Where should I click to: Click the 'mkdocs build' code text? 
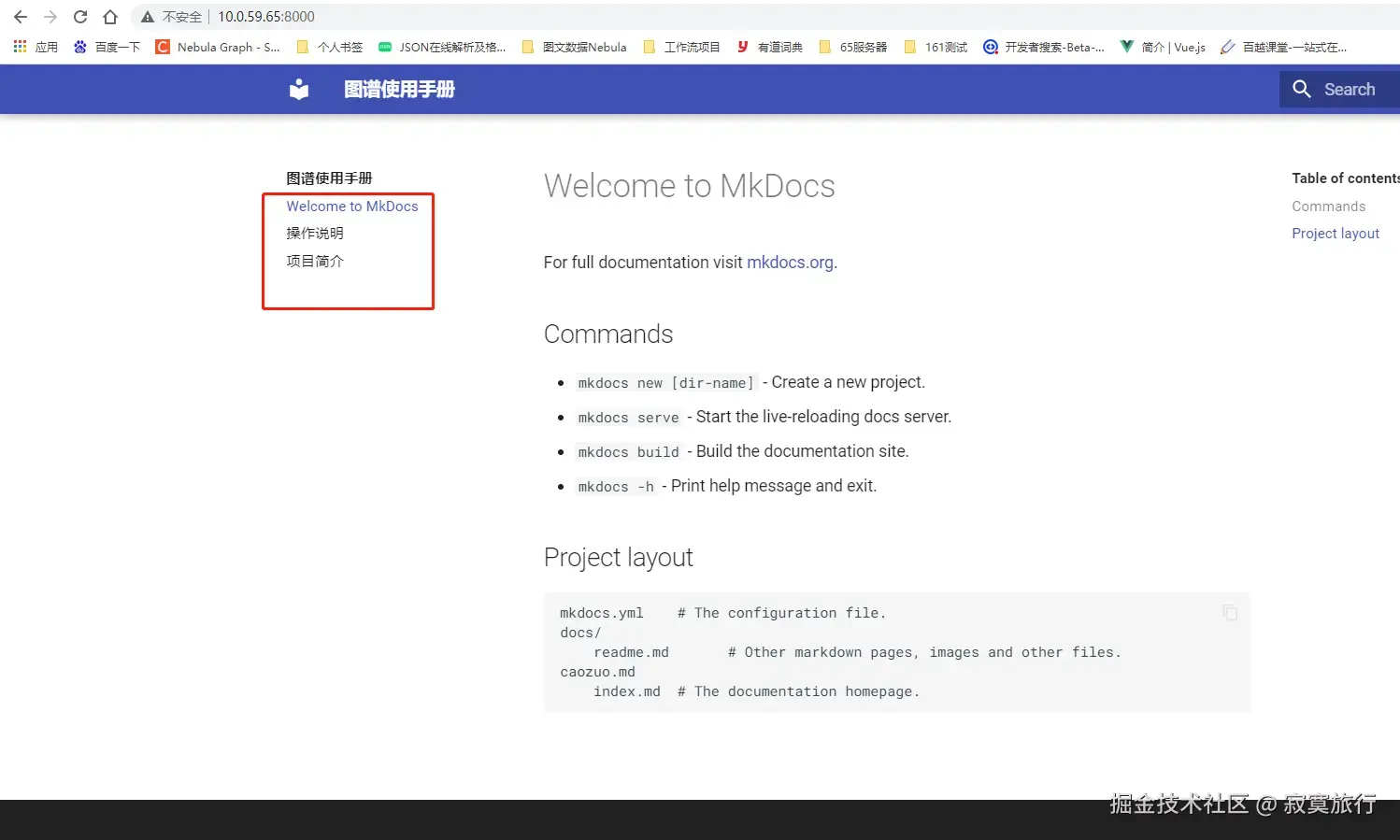click(x=628, y=452)
